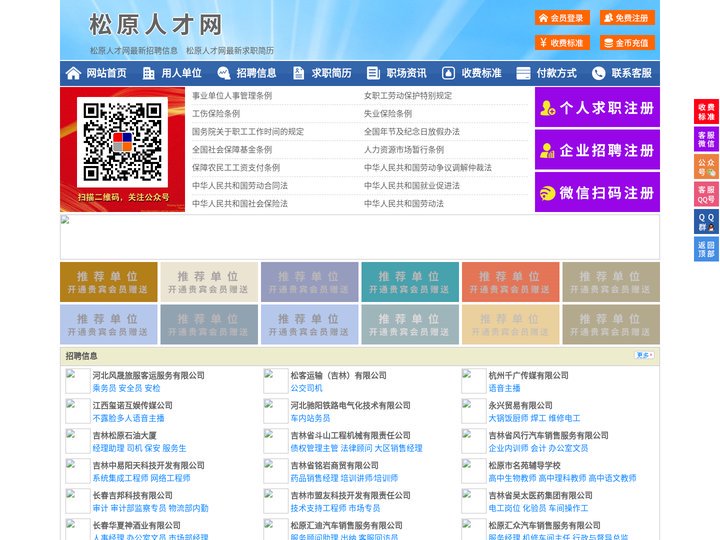Click the card icon beside 付款方式
Image resolution: width=720 pixels, height=540 pixels.
click(523, 73)
